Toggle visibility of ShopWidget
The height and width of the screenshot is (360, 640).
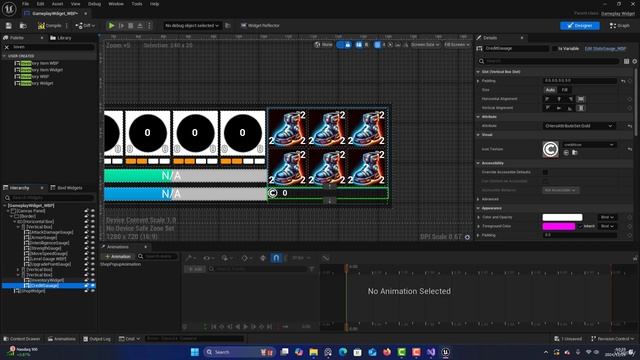93,291
